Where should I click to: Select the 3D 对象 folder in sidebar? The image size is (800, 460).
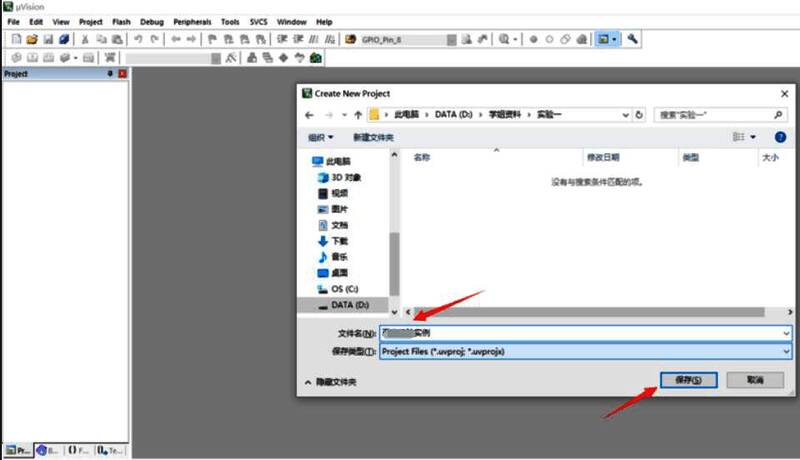coord(345,177)
